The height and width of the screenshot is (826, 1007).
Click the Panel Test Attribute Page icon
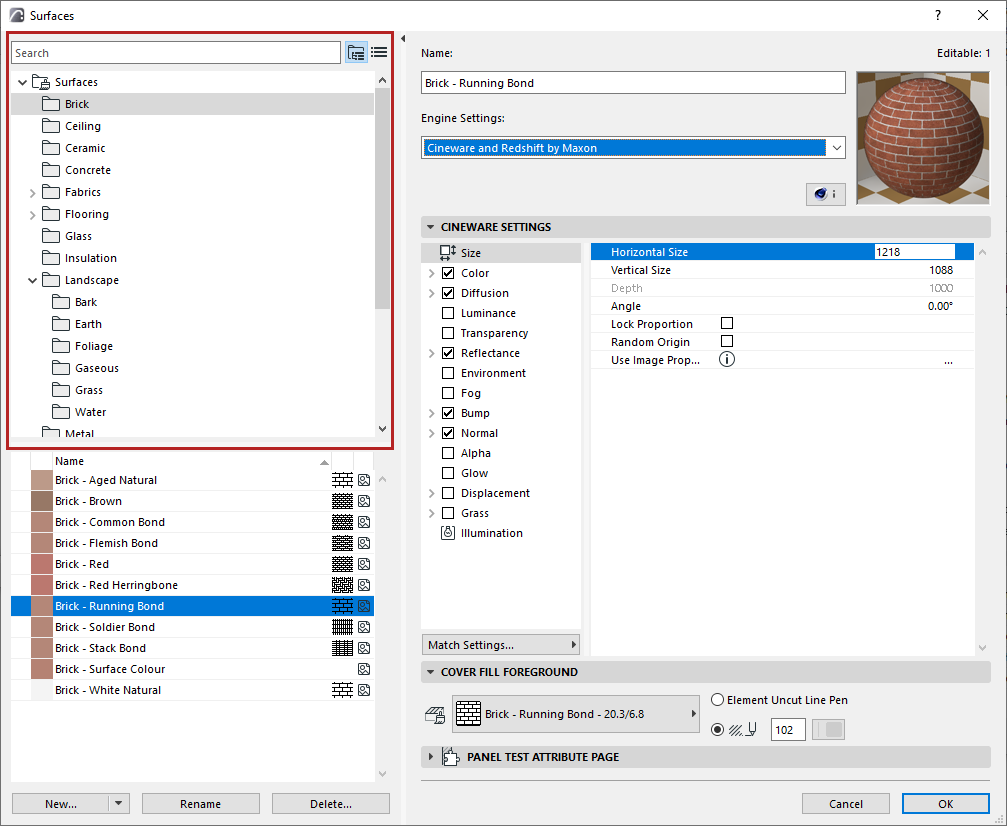click(450, 757)
